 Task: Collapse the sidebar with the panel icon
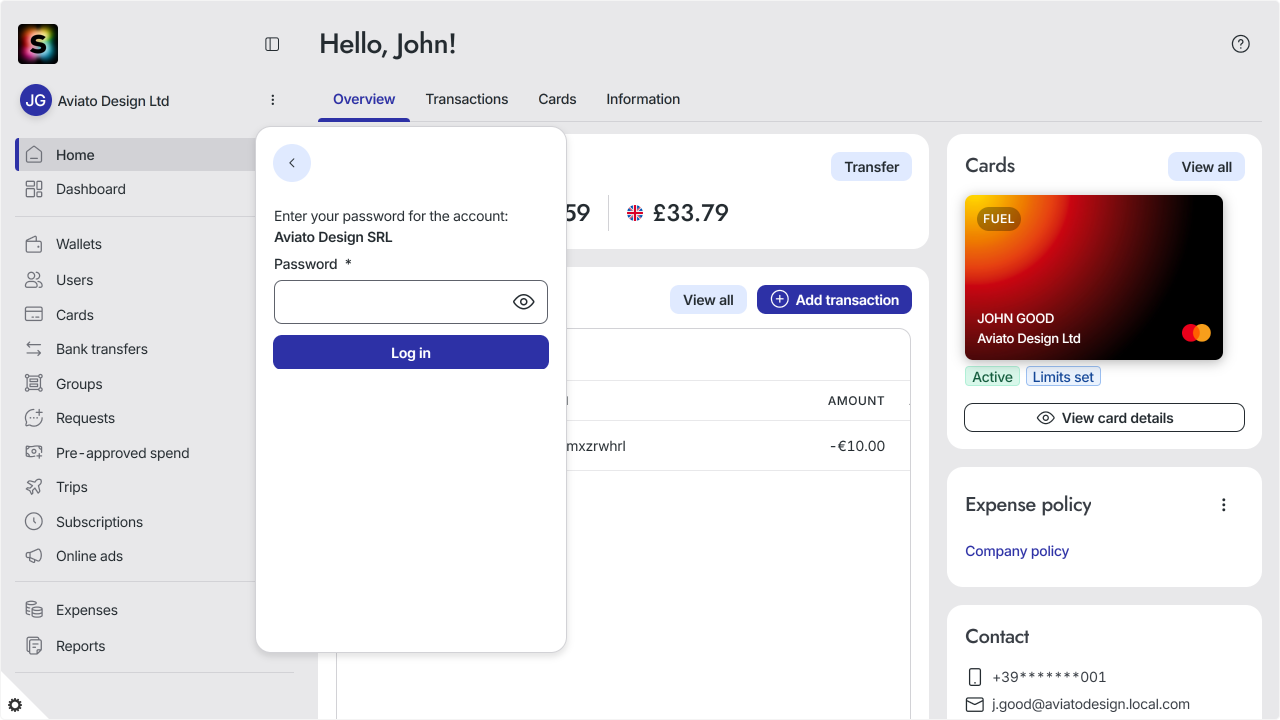(272, 44)
